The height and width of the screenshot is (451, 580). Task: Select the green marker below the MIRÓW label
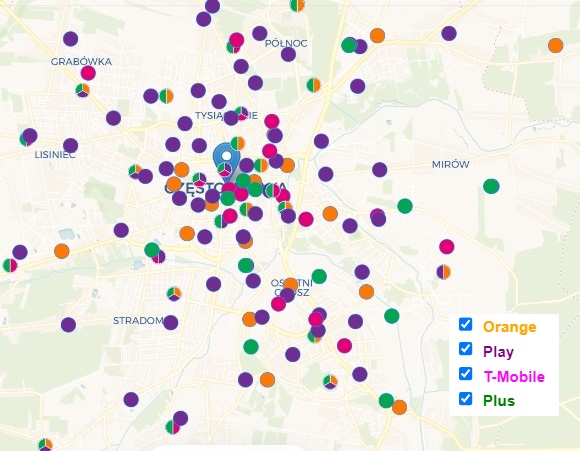491,186
